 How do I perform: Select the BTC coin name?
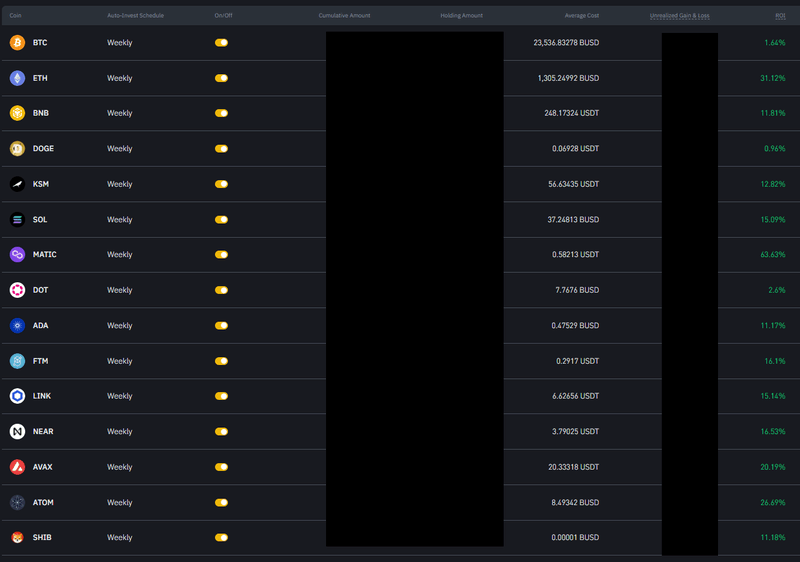click(x=40, y=42)
